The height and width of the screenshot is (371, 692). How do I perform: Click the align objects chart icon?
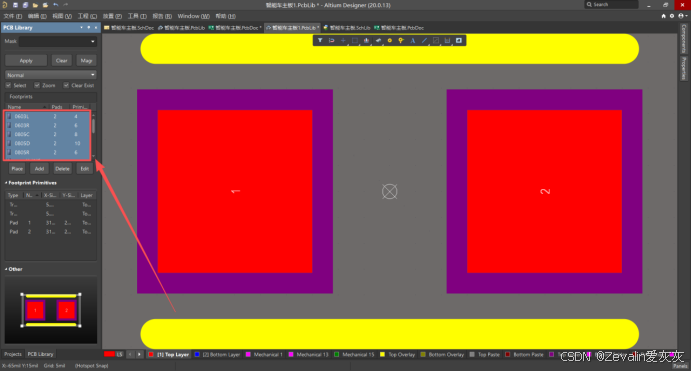point(366,41)
